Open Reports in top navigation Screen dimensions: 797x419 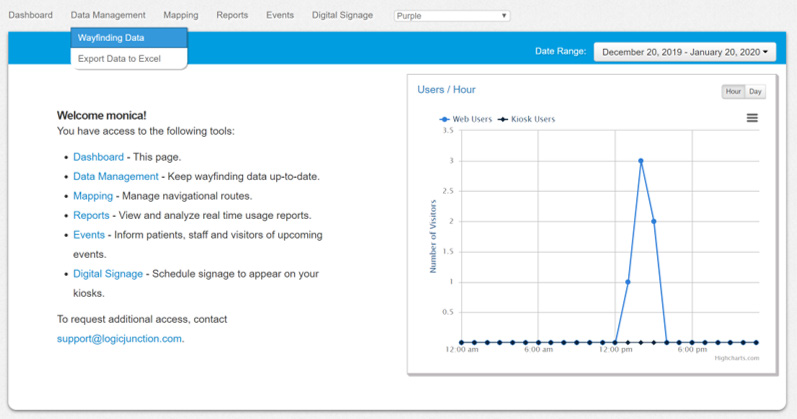232,15
